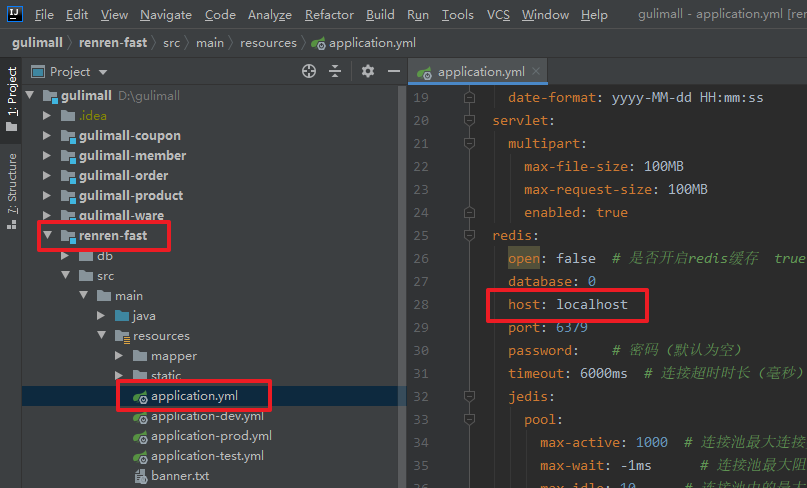Viewport: 807px width, 488px height.
Task: Open the Help menu
Action: pos(594,15)
